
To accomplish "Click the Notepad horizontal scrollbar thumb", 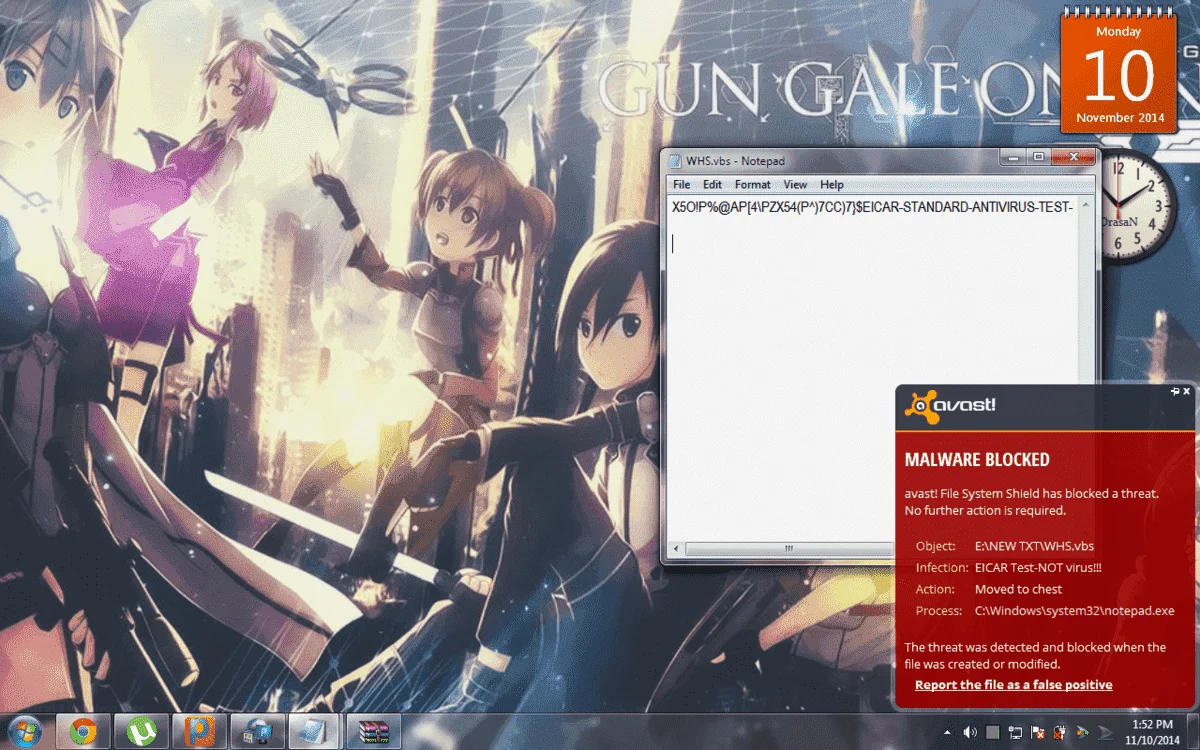I will point(788,548).
